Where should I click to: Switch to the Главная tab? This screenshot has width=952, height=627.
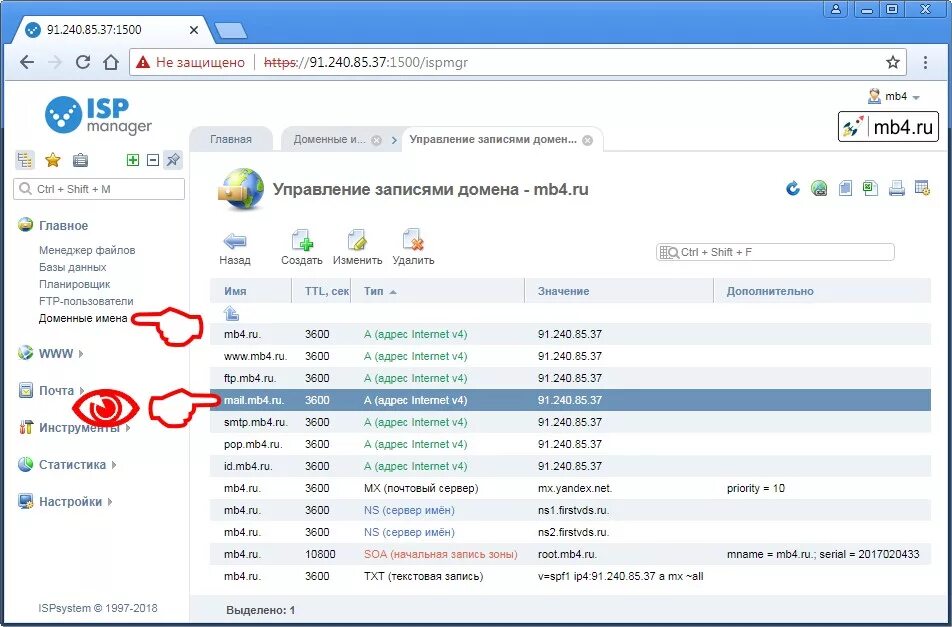pos(231,140)
